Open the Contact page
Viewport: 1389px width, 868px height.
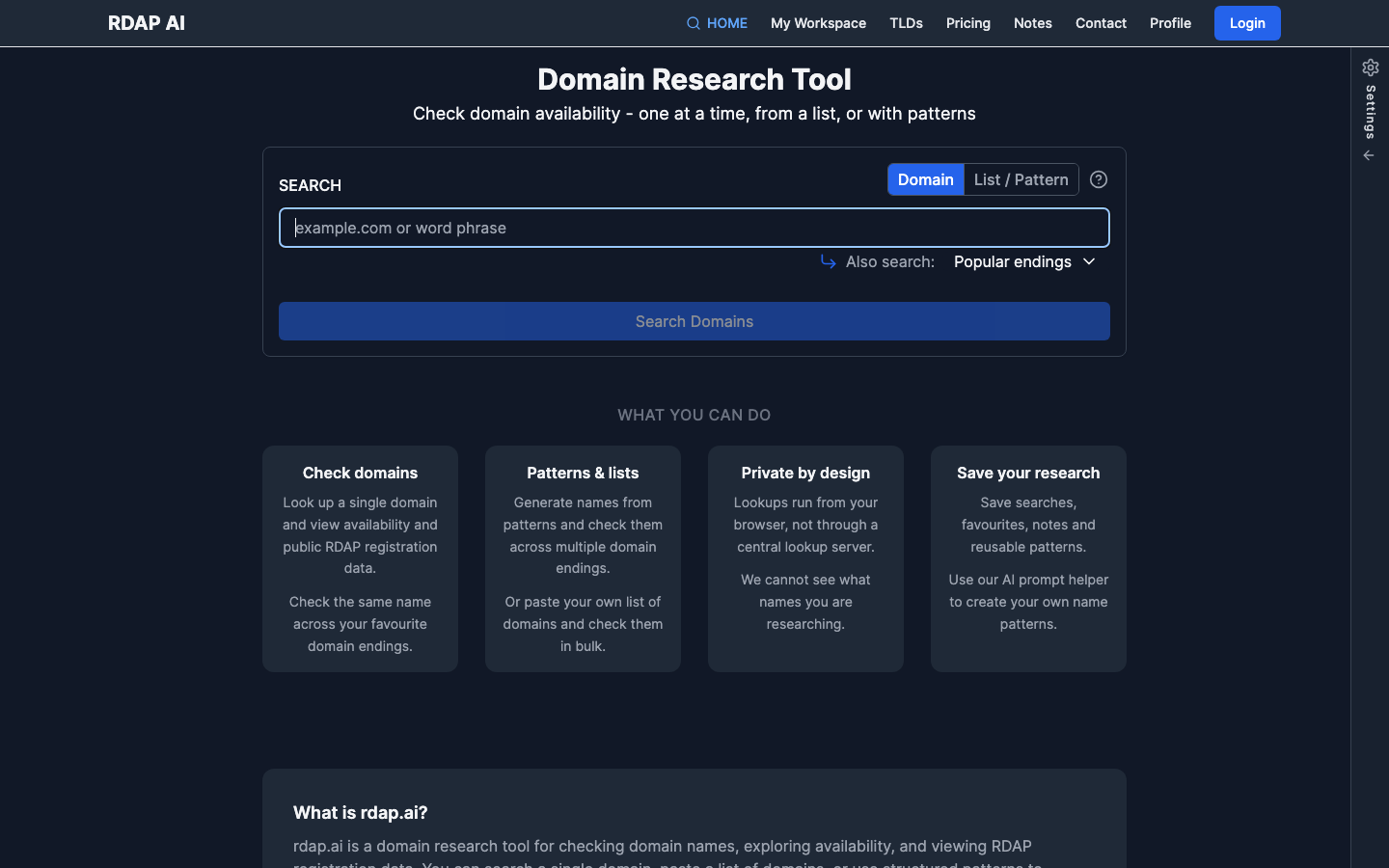click(1101, 23)
